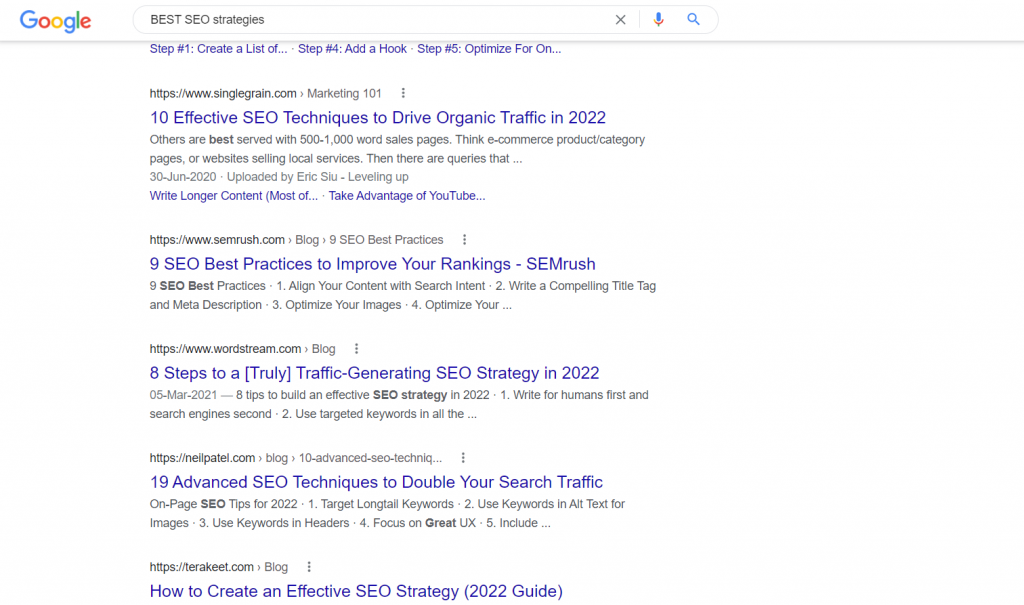Click the snippet starting '9 SEO Best Practices · 1. Align'
The image size is (1024, 605).
point(402,295)
